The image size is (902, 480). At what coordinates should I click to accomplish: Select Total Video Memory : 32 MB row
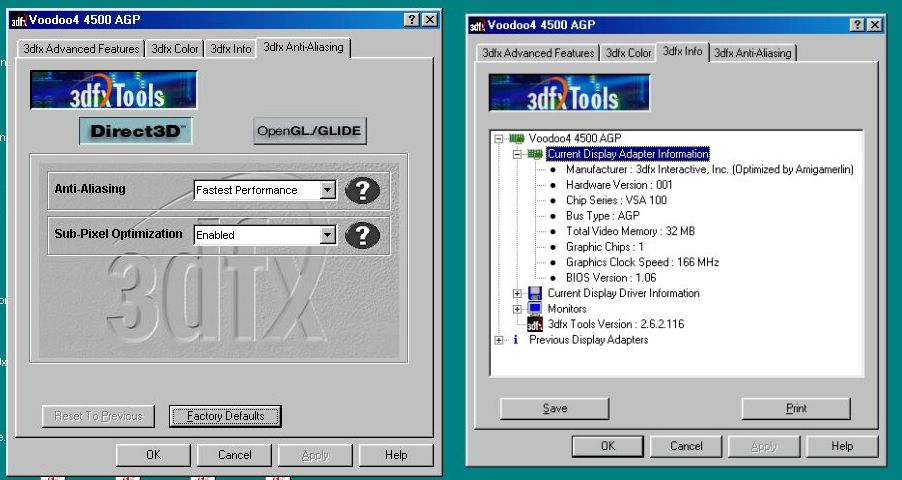630,231
